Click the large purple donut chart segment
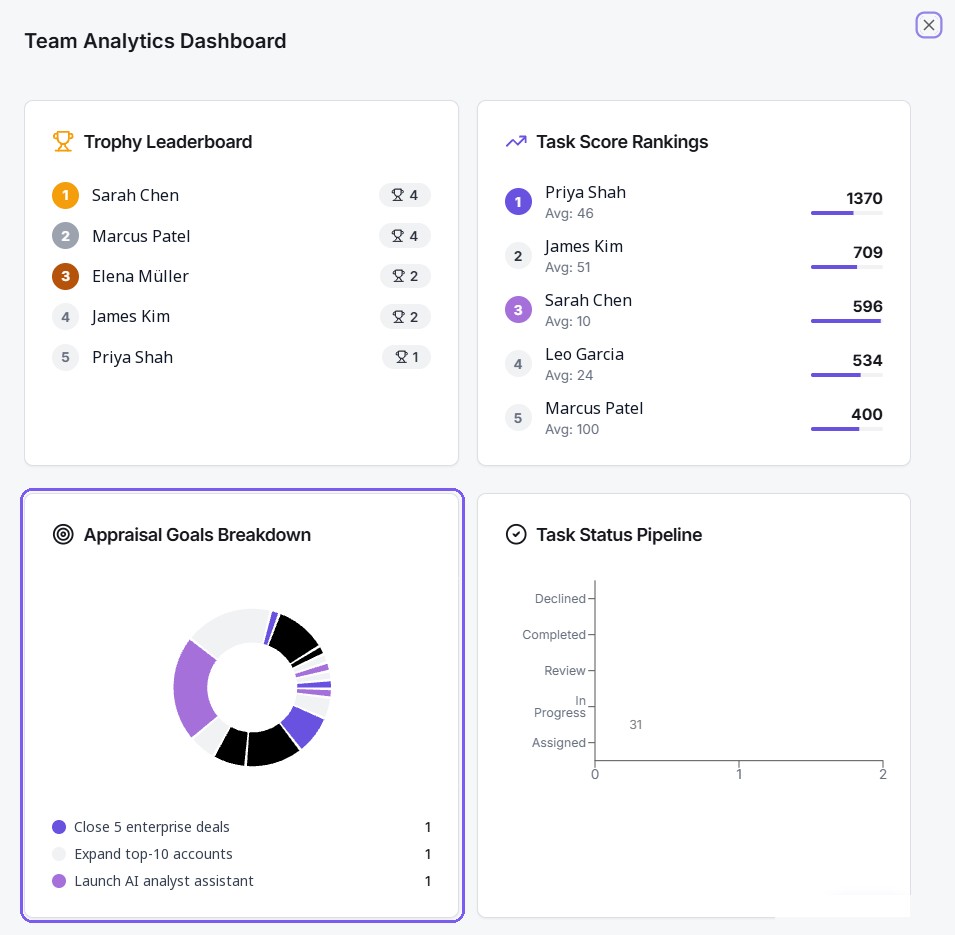 (x=194, y=688)
